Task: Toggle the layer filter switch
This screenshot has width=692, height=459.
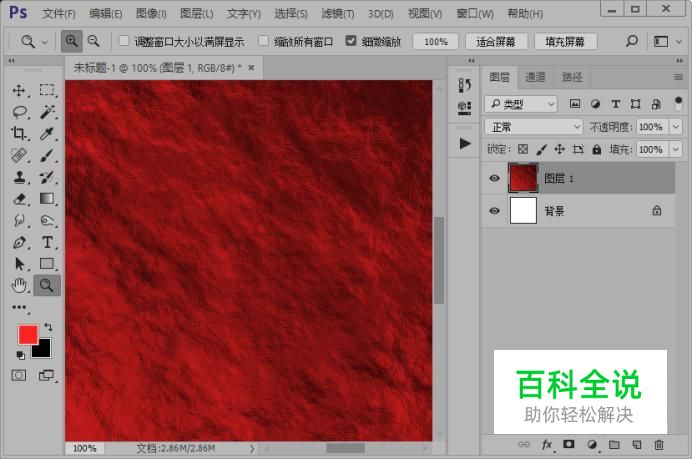Action: 678,104
